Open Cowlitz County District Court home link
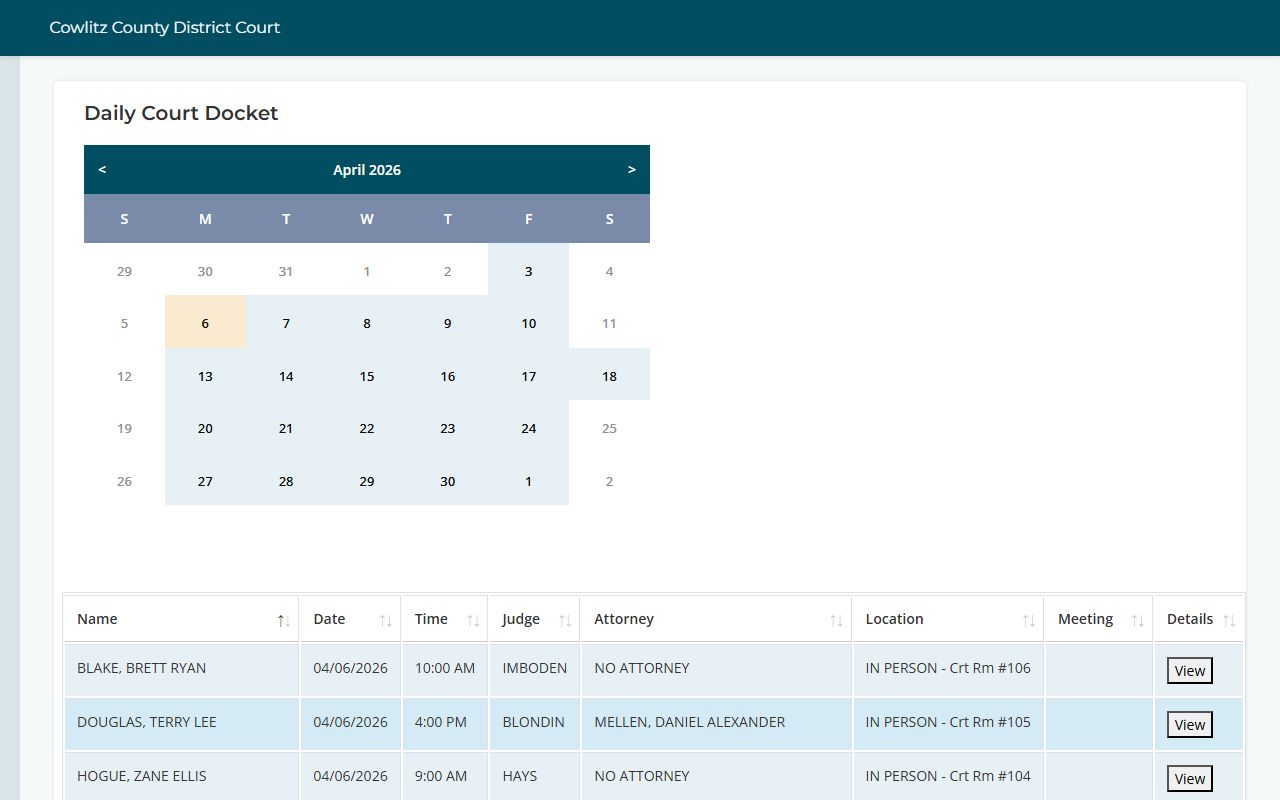 point(165,28)
